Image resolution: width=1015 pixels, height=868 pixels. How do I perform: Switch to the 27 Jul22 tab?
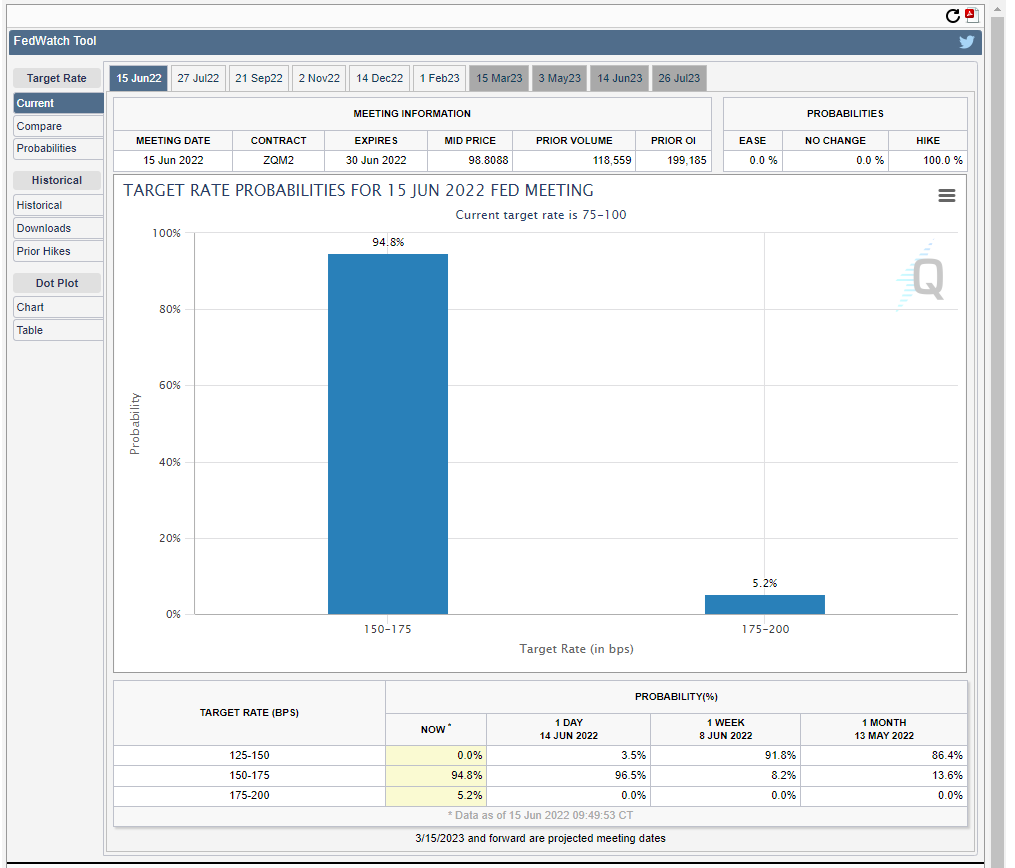(198, 78)
